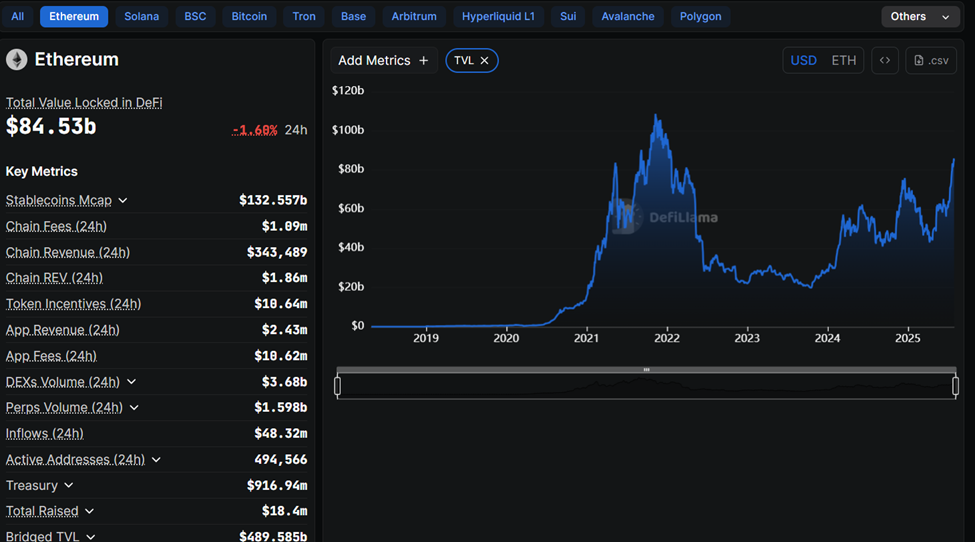This screenshot has height=542, width=975.
Task: Click Total Value Locked in DeFi label
Action: (84, 103)
